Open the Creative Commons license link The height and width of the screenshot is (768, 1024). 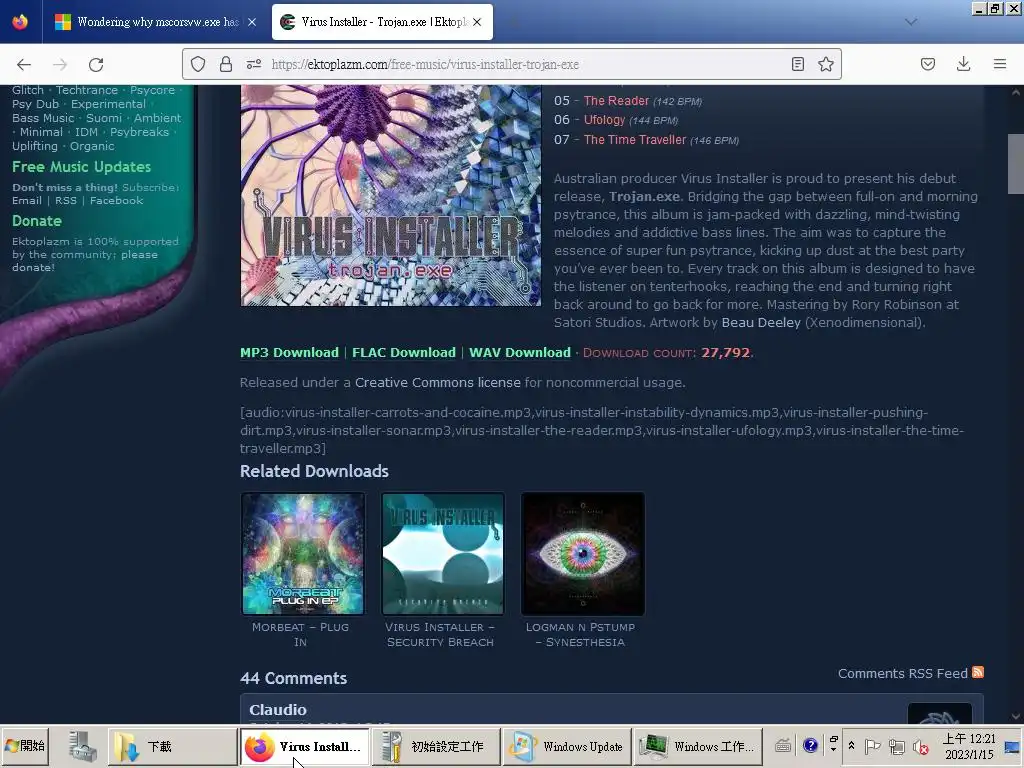pos(438,382)
